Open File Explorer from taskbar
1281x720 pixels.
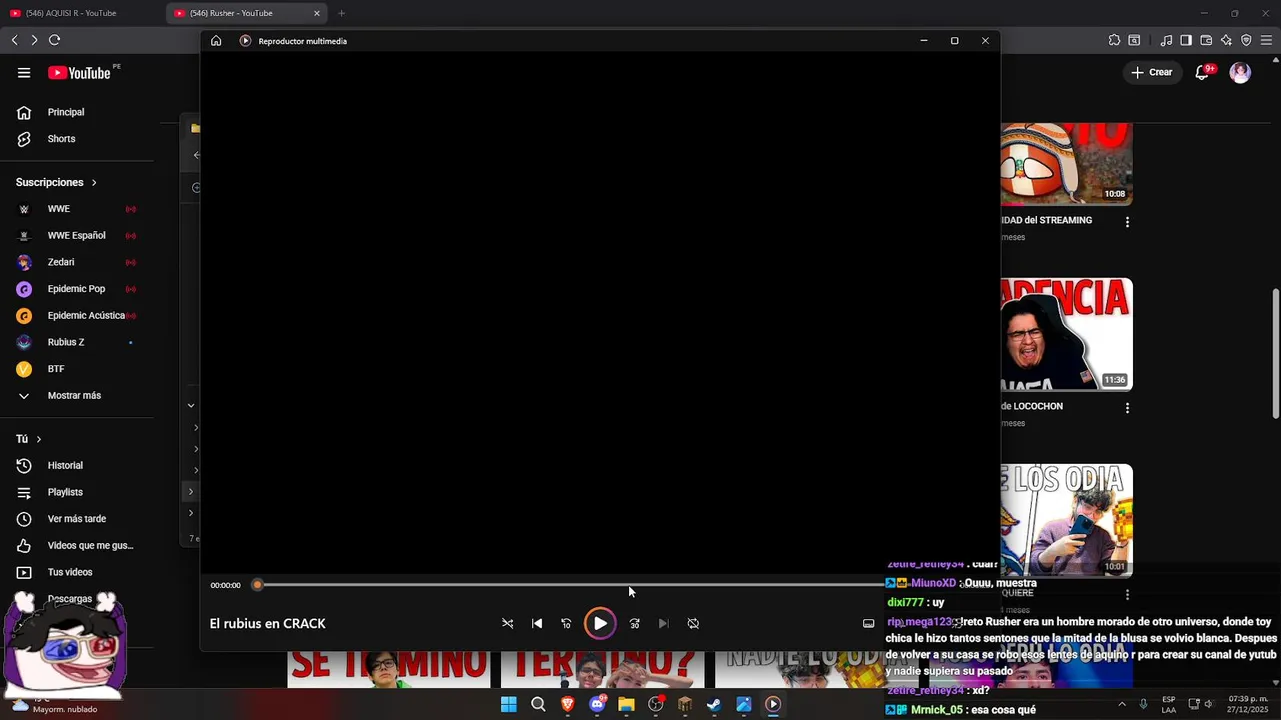[626, 704]
